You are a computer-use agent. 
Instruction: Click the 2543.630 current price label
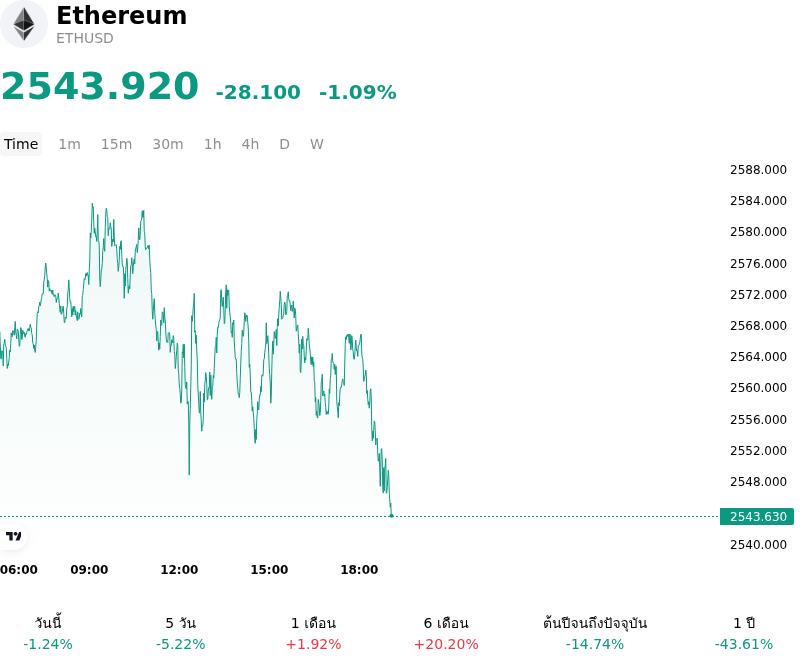pyautogui.click(x=757, y=517)
